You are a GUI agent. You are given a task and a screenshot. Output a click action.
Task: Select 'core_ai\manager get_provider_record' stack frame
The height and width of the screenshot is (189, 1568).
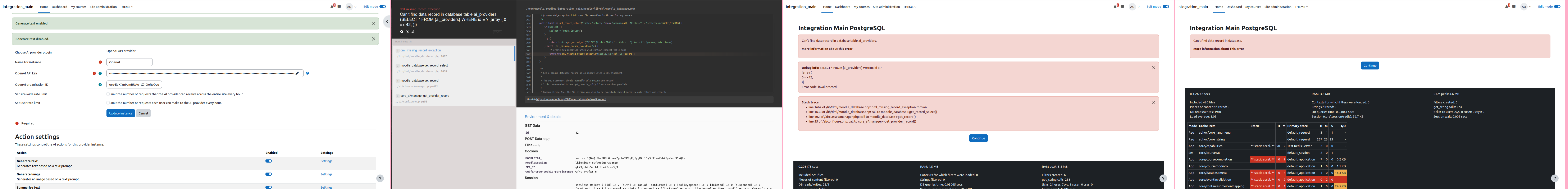click(x=453, y=98)
